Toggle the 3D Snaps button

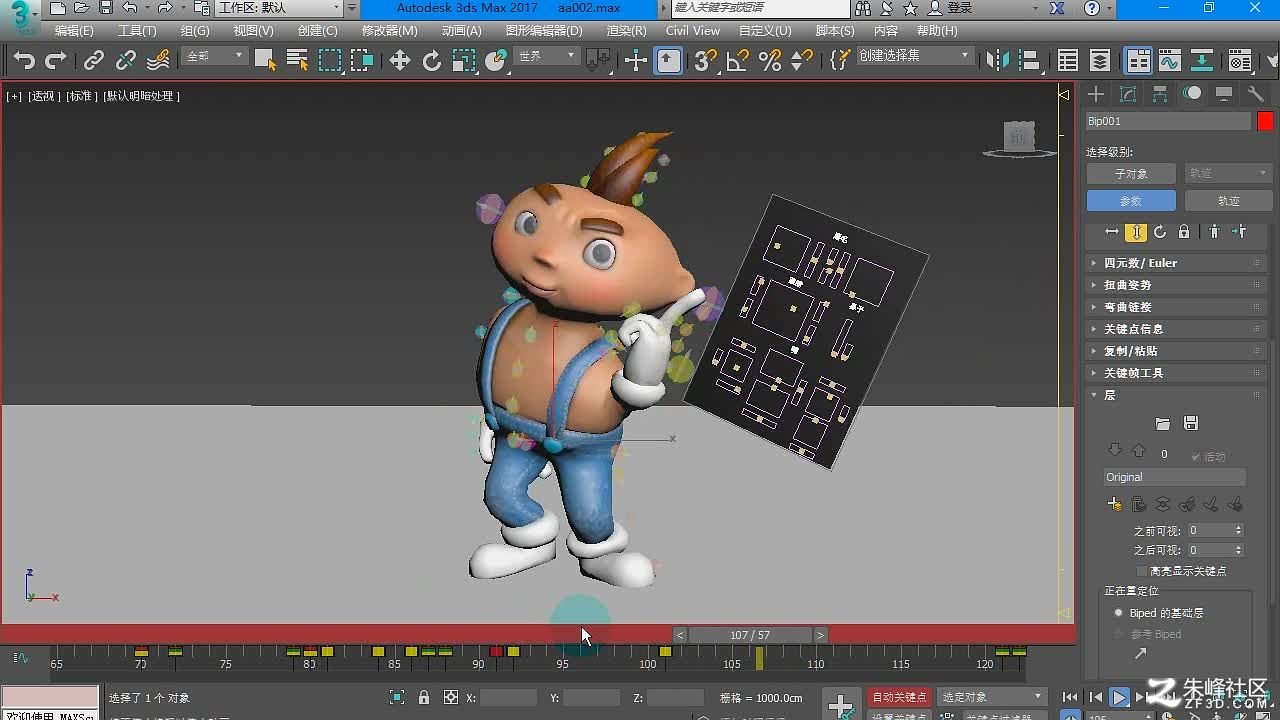click(x=706, y=61)
